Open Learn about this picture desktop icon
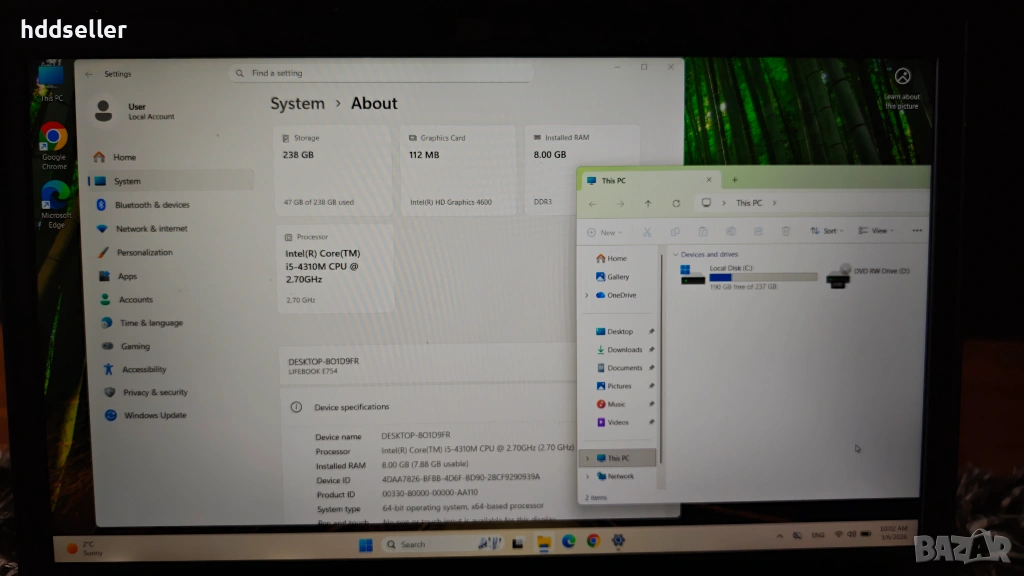The width and height of the screenshot is (1024, 576). (902, 89)
